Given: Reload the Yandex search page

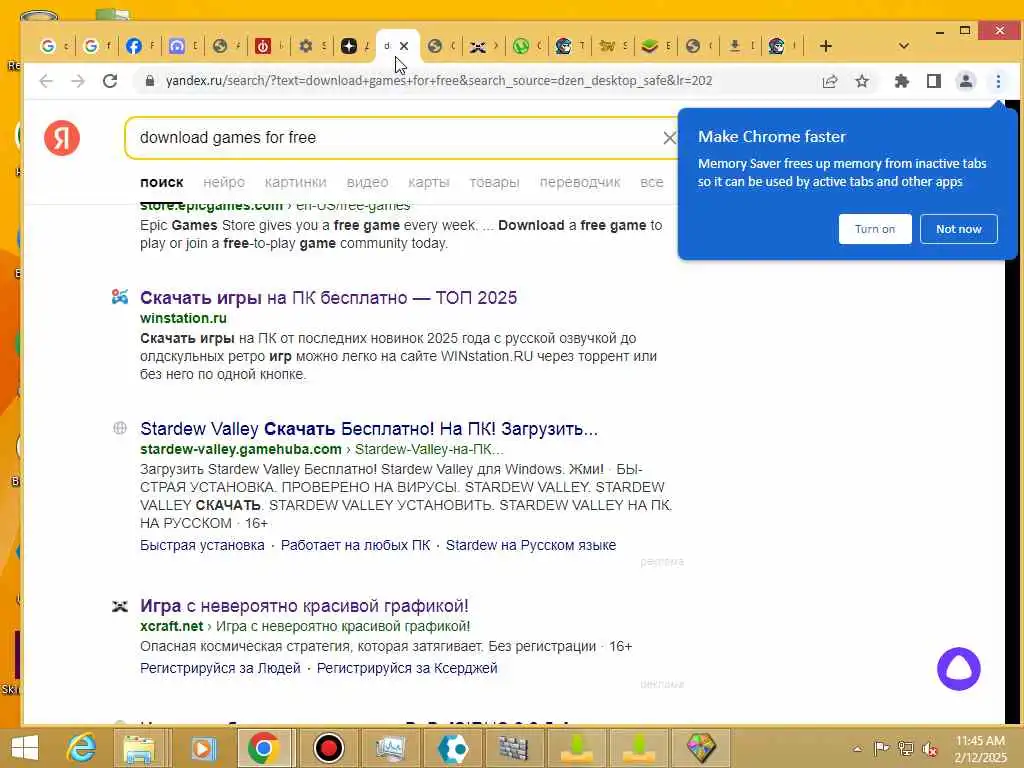Looking at the screenshot, I should pyautogui.click(x=110, y=81).
